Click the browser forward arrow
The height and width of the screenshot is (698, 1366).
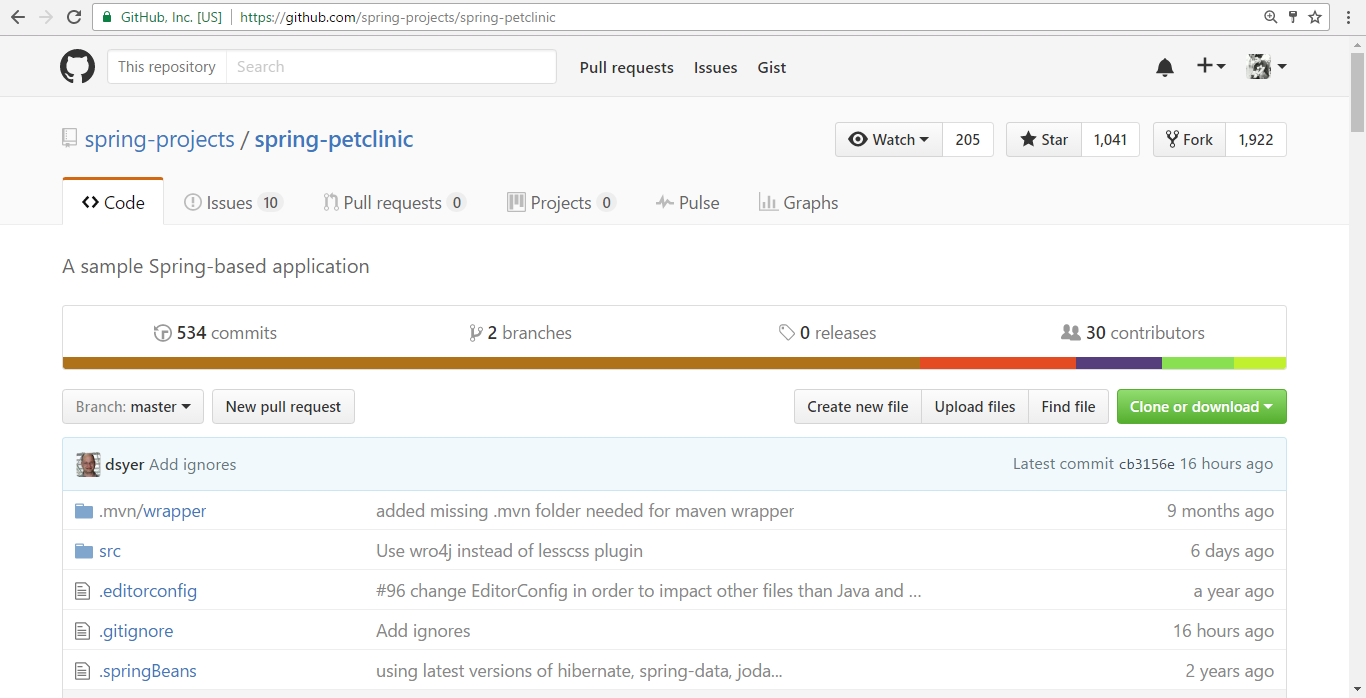pyautogui.click(x=46, y=17)
